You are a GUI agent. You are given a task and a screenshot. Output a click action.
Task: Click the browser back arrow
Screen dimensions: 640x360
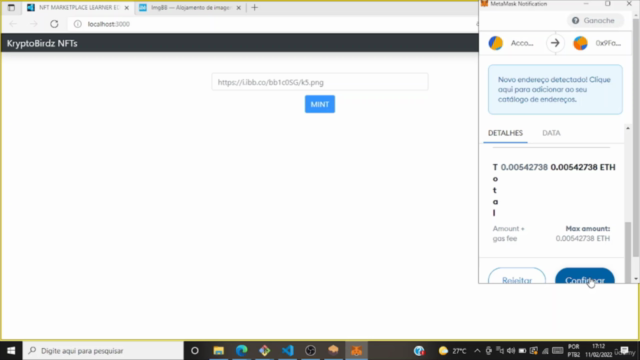(x=13, y=24)
